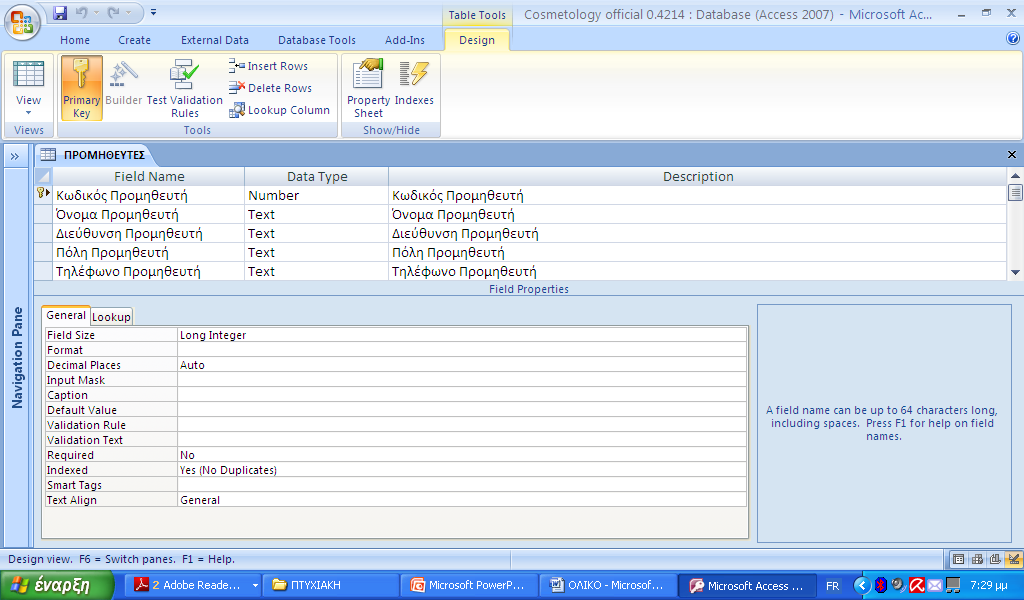Toggle the Primary Key button

coord(82,88)
